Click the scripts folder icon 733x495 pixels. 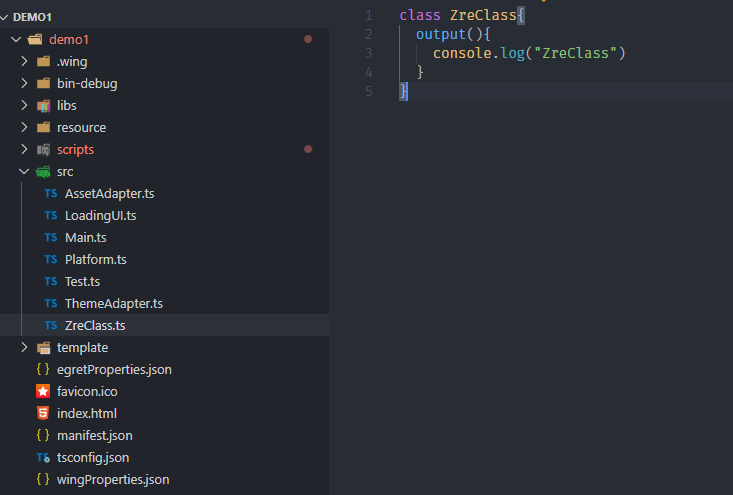43,150
